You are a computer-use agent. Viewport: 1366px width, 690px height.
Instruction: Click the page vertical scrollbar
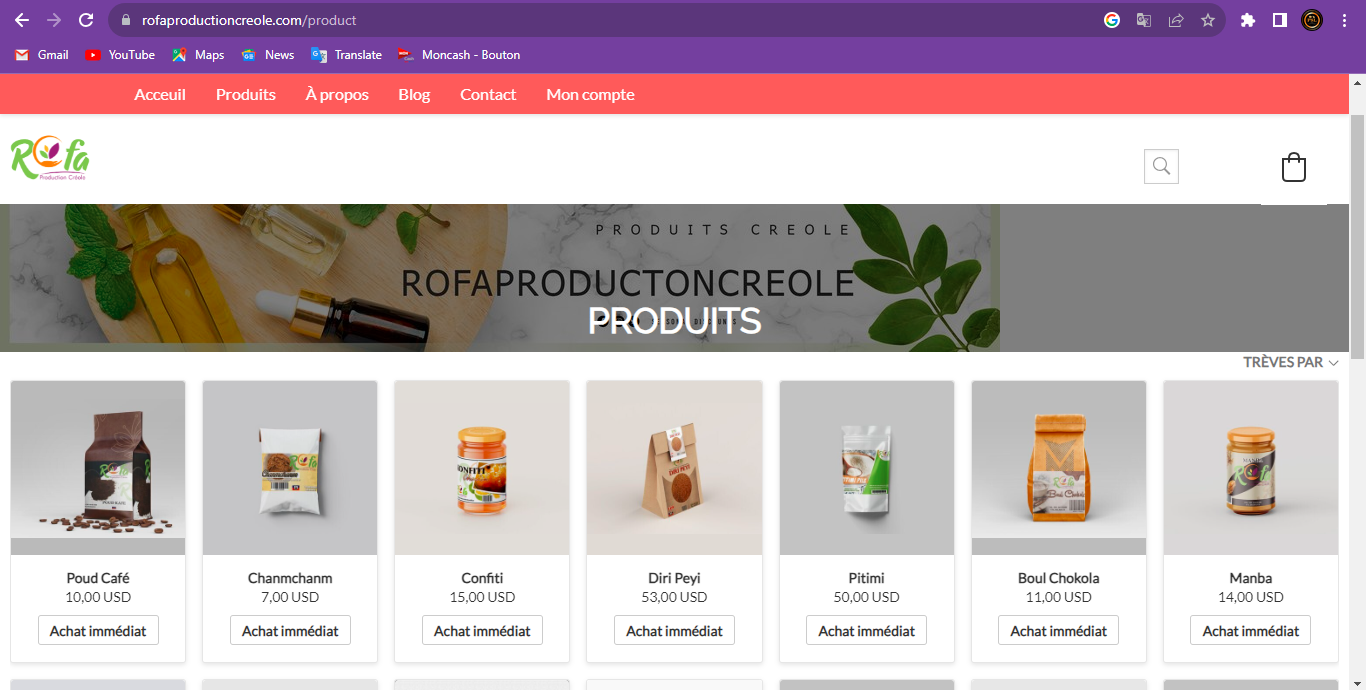(x=1357, y=381)
